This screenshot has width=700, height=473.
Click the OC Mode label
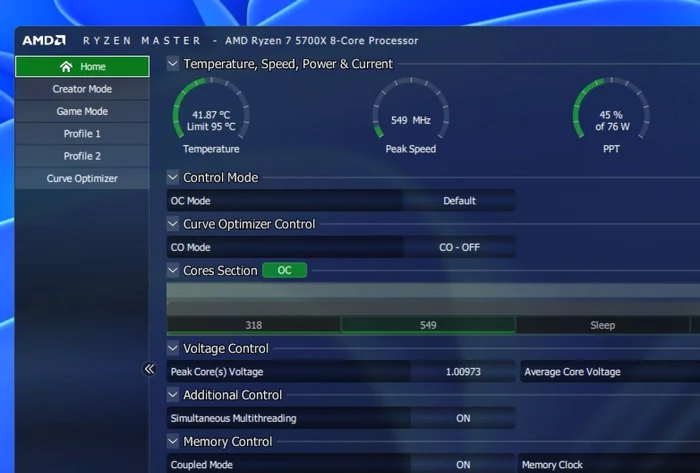click(191, 201)
